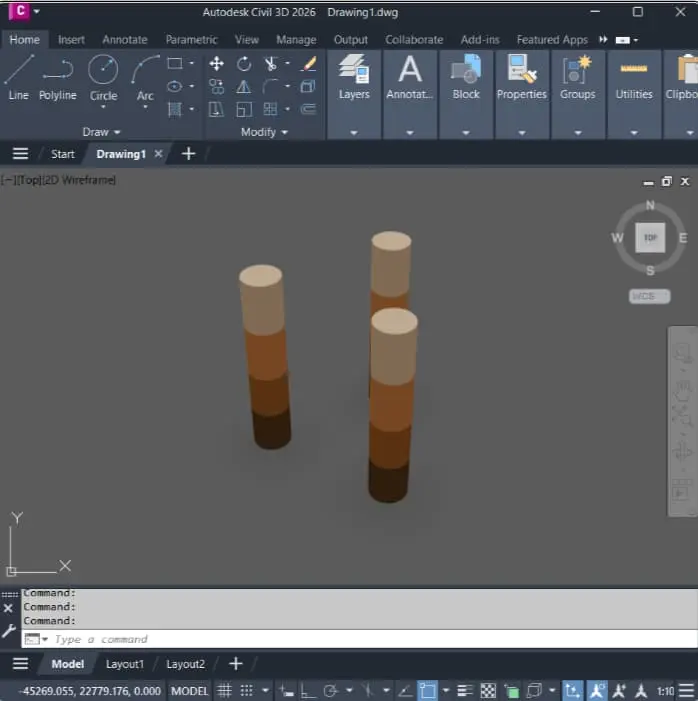Open the Insert ribbon tab

click(x=71, y=40)
